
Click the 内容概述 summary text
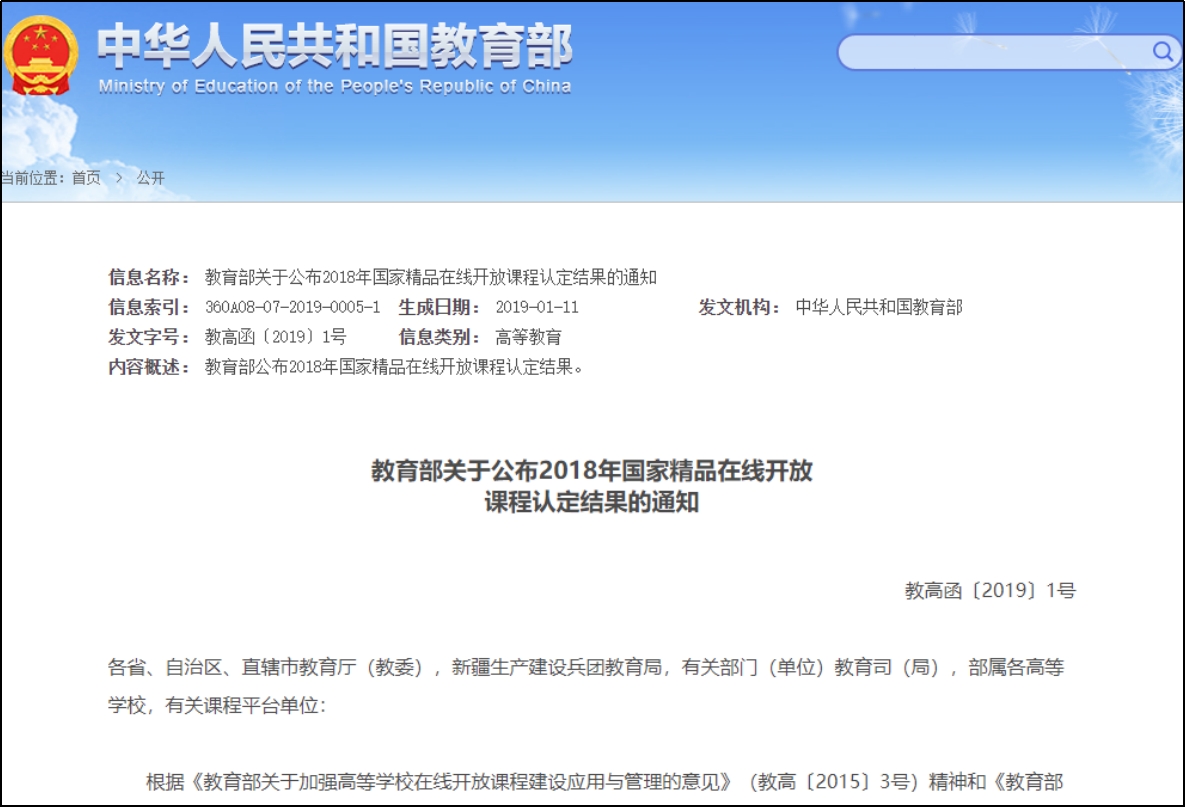394,367
